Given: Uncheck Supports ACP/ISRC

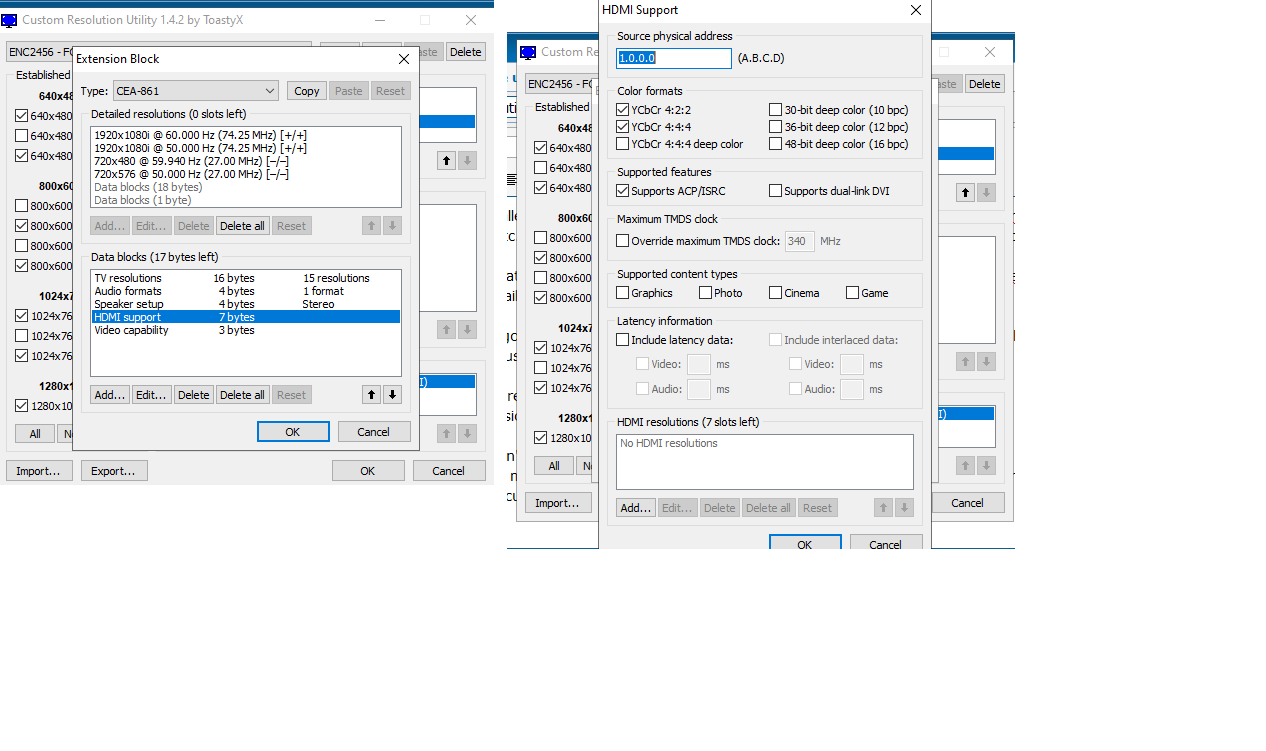Looking at the screenshot, I should (x=623, y=191).
